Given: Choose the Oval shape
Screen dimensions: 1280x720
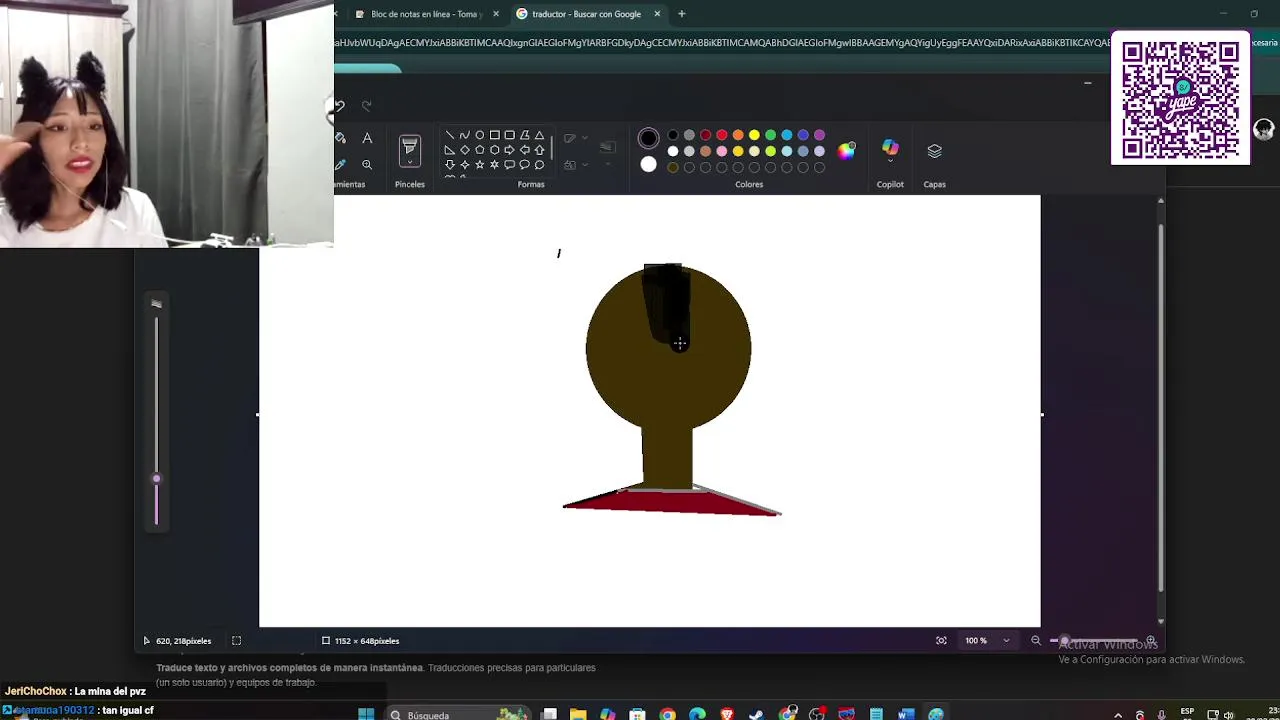Looking at the screenshot, I should [479, 135].
